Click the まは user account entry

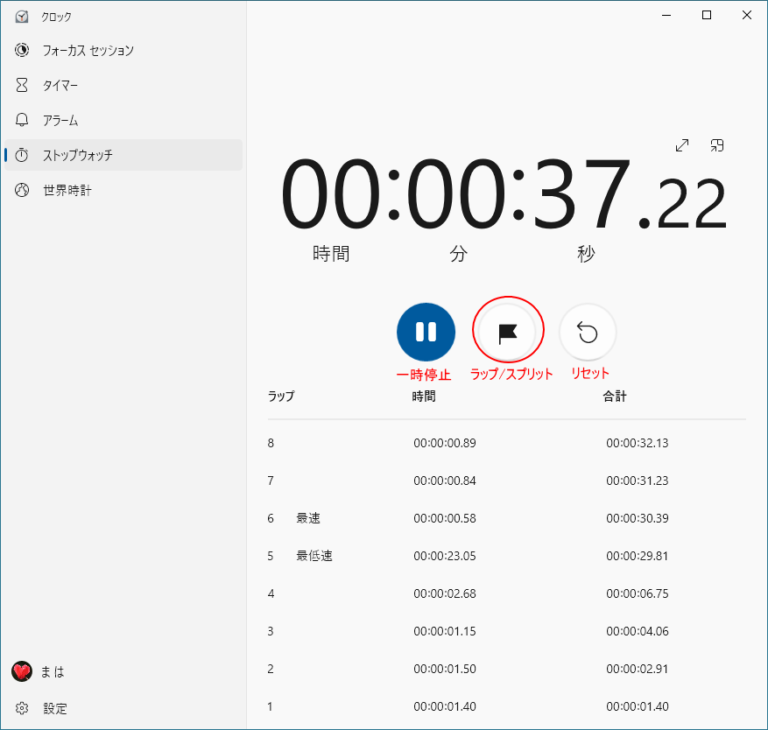pyautogui.click(x=52, y=672)
